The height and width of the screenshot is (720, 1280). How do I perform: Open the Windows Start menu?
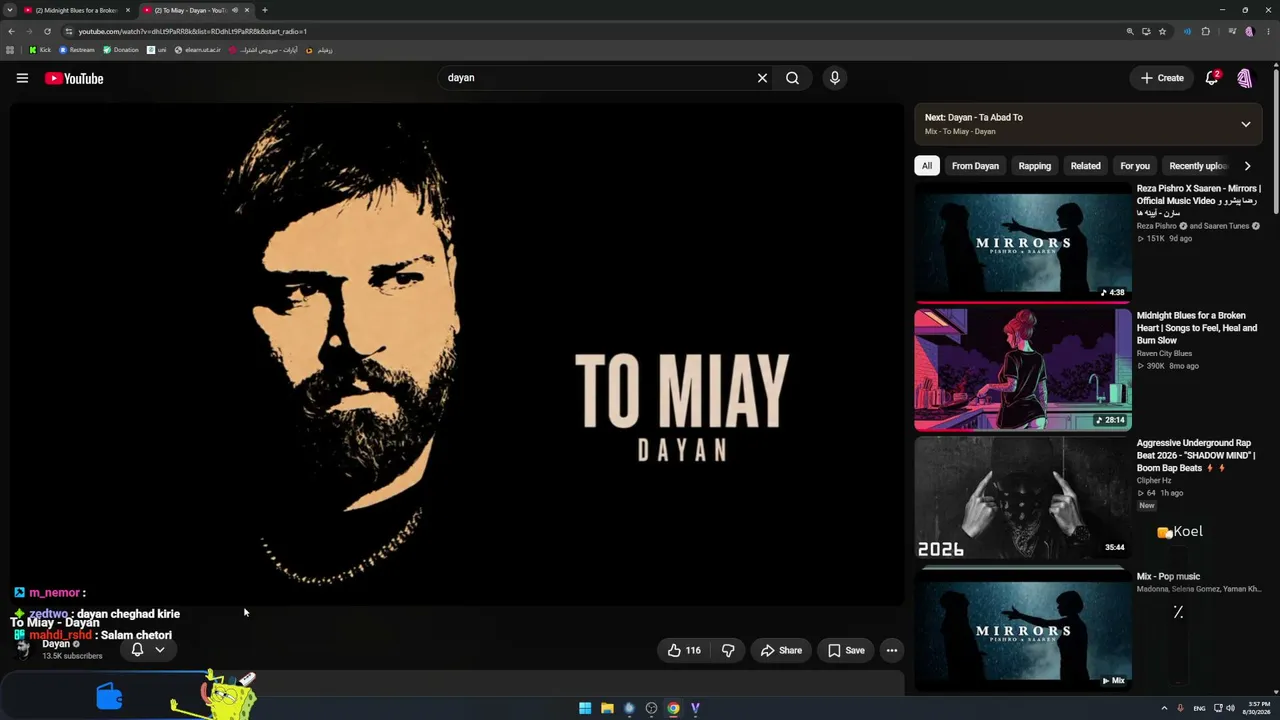coord(585,708)
